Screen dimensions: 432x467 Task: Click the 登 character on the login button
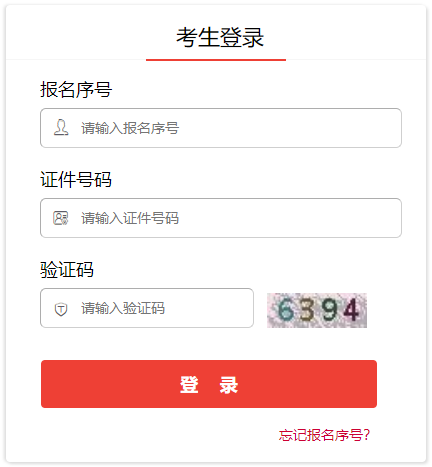189,384
